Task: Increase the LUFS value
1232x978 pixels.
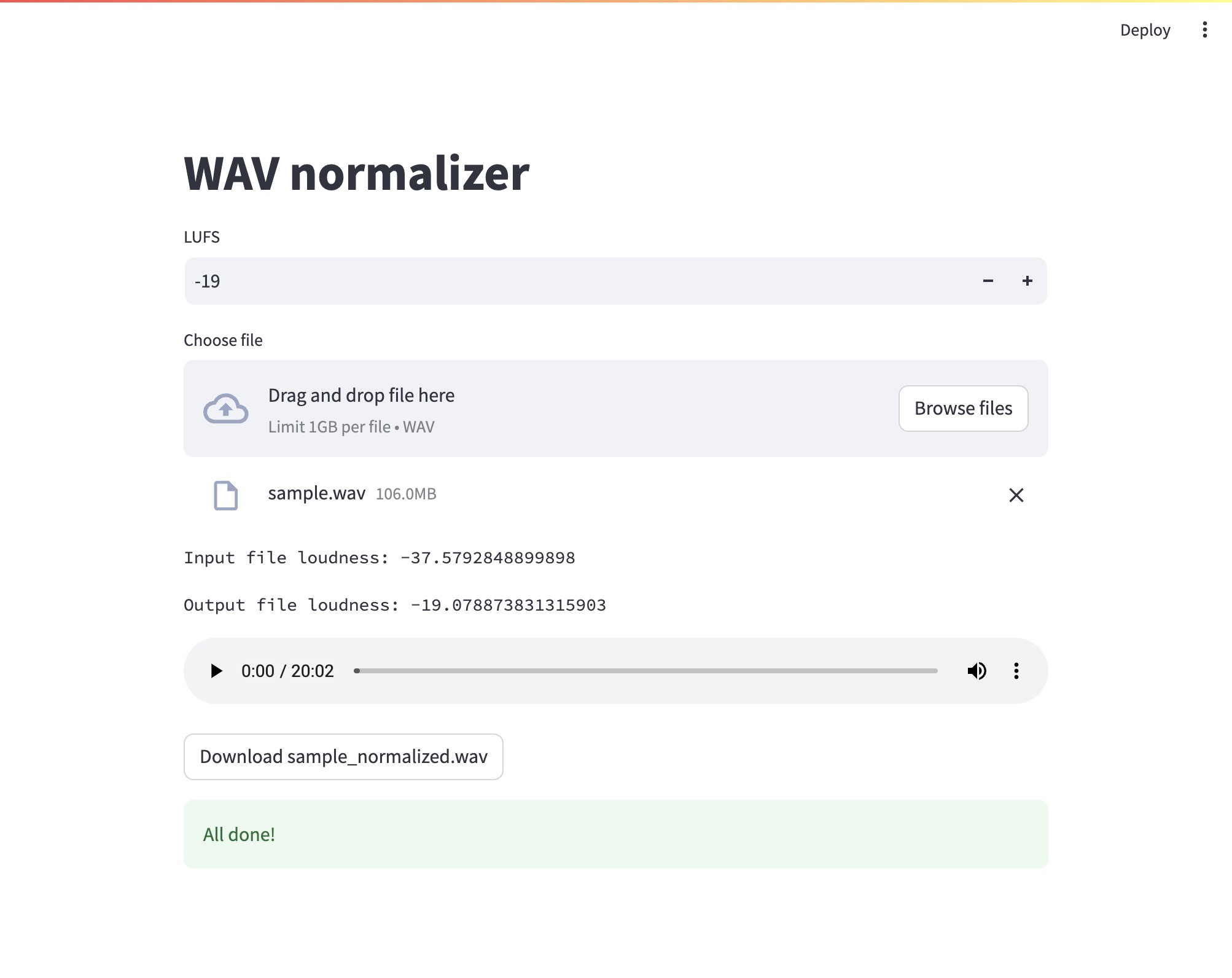Action: pyautogui.click(x=1027, y=281)
